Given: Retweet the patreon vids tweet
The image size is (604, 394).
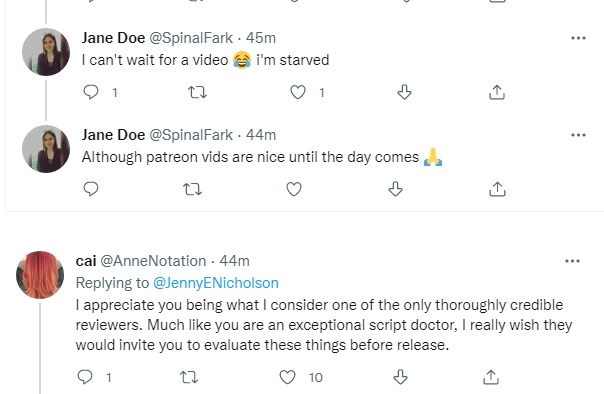Looking at the screenshot, I should point(192,189).
